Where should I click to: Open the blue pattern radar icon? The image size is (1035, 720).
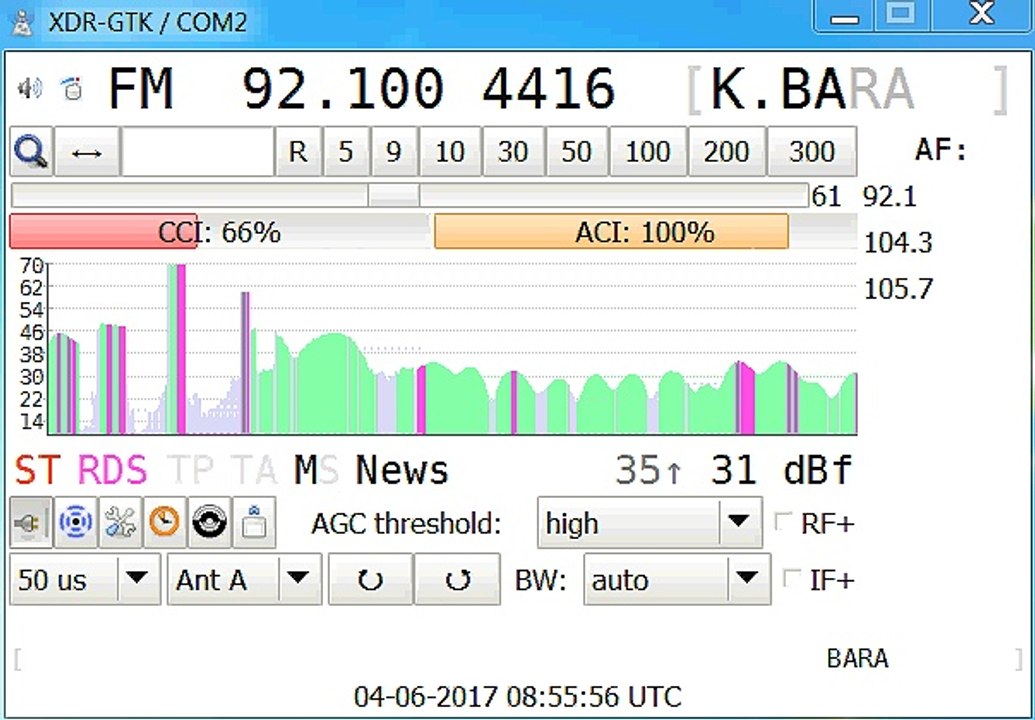click(76, 523)
